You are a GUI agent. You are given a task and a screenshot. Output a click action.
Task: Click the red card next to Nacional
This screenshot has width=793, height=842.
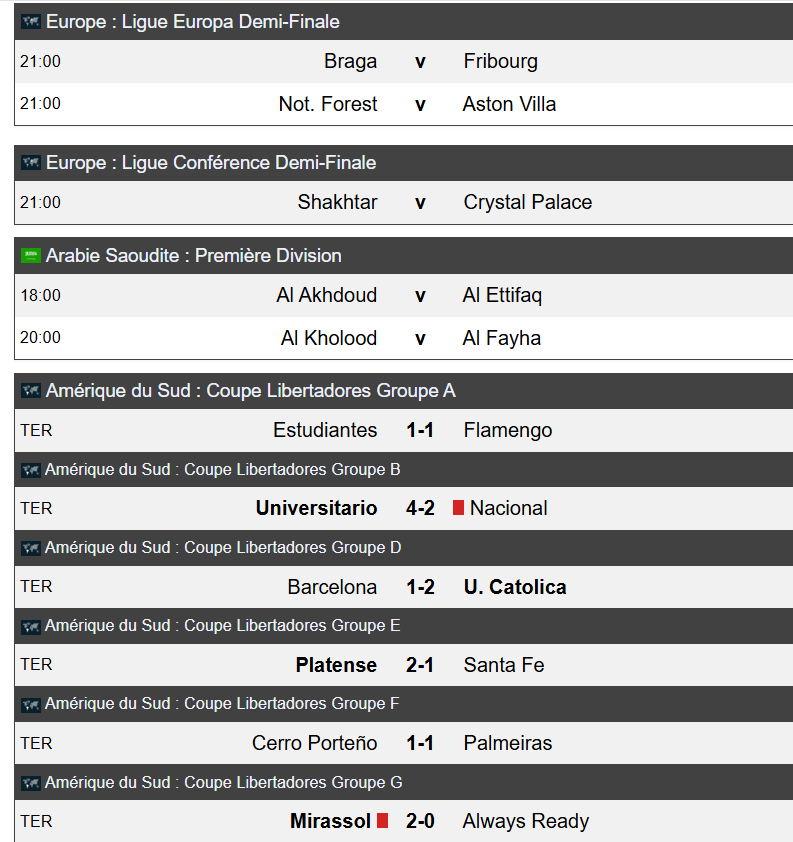pos(458,508)
